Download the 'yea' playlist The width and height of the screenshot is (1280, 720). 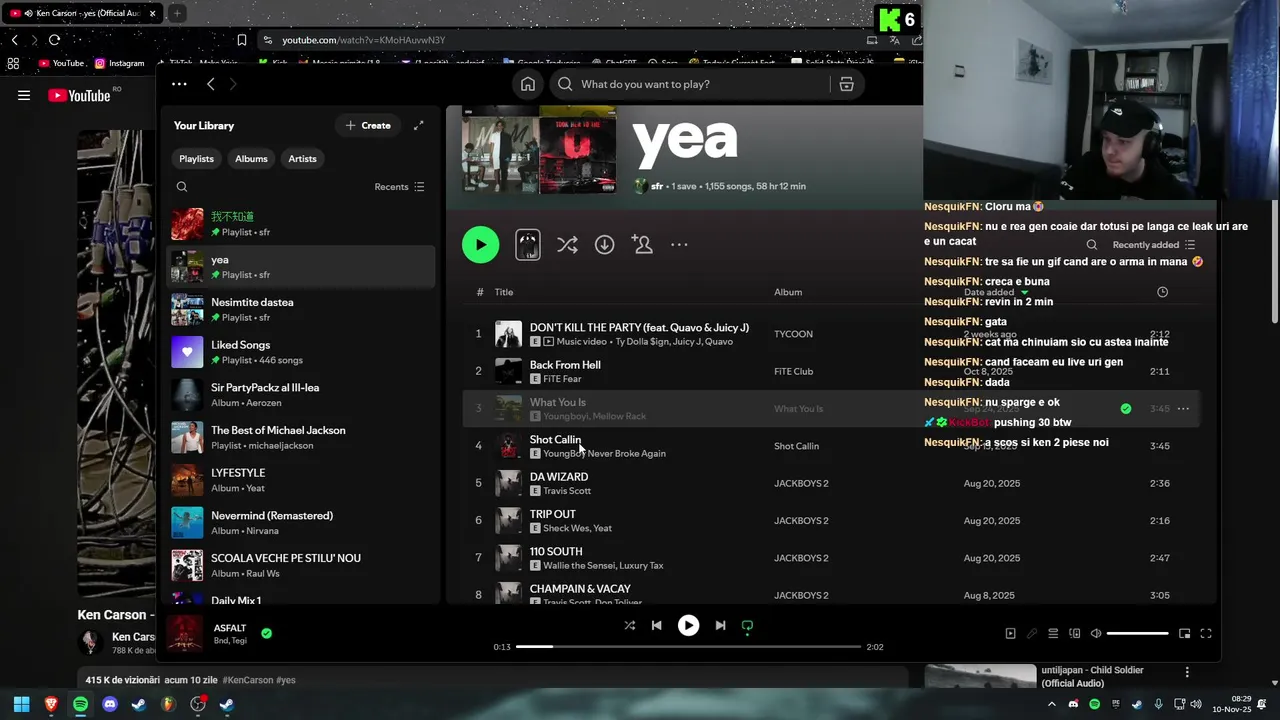[605, 245]
